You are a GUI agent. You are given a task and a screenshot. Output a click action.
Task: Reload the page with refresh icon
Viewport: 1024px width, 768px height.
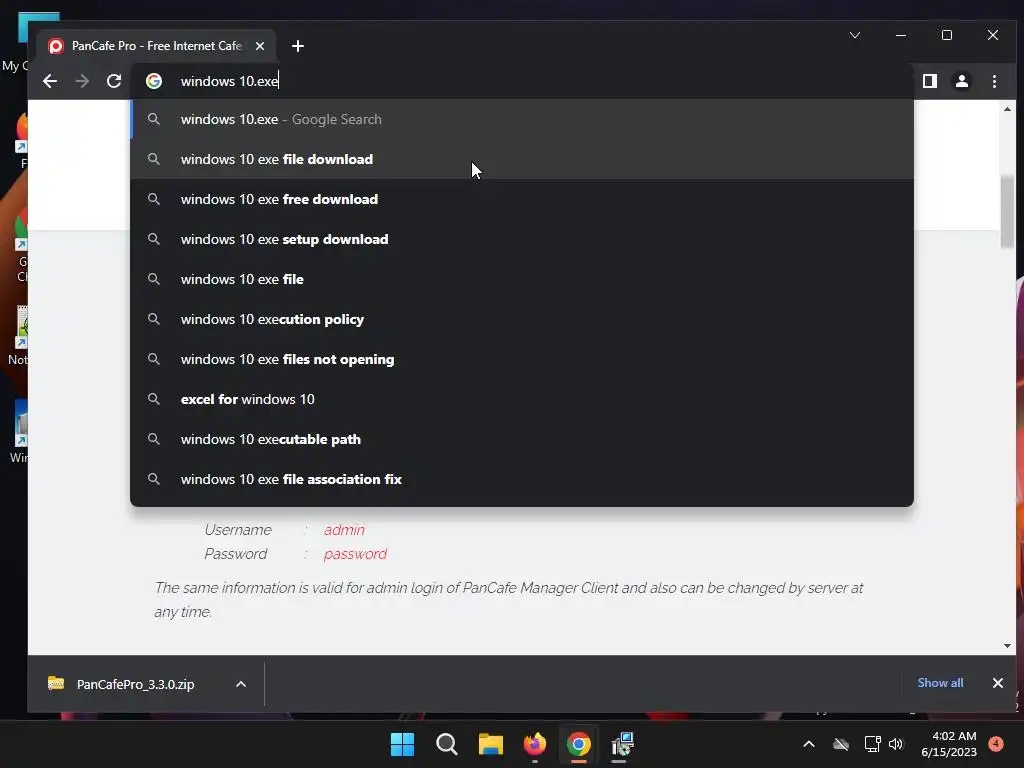pos(114,81)
